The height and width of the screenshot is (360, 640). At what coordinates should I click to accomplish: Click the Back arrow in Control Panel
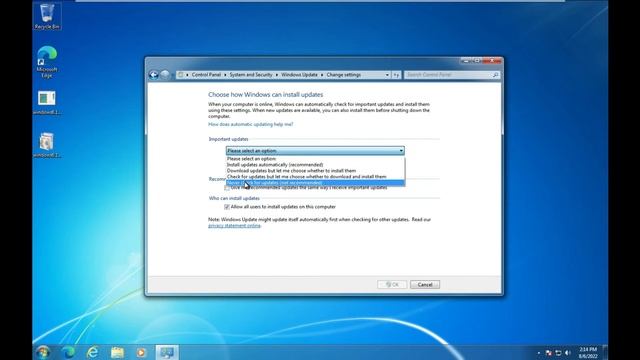pos(154,75)
